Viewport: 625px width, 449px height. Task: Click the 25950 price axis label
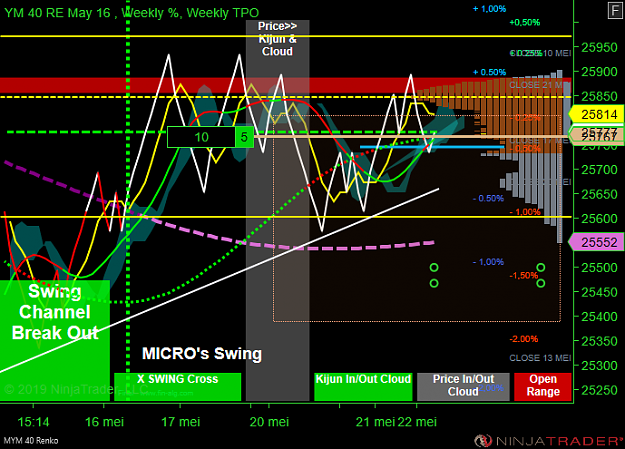pyautogui.click(x=599, y=47)
